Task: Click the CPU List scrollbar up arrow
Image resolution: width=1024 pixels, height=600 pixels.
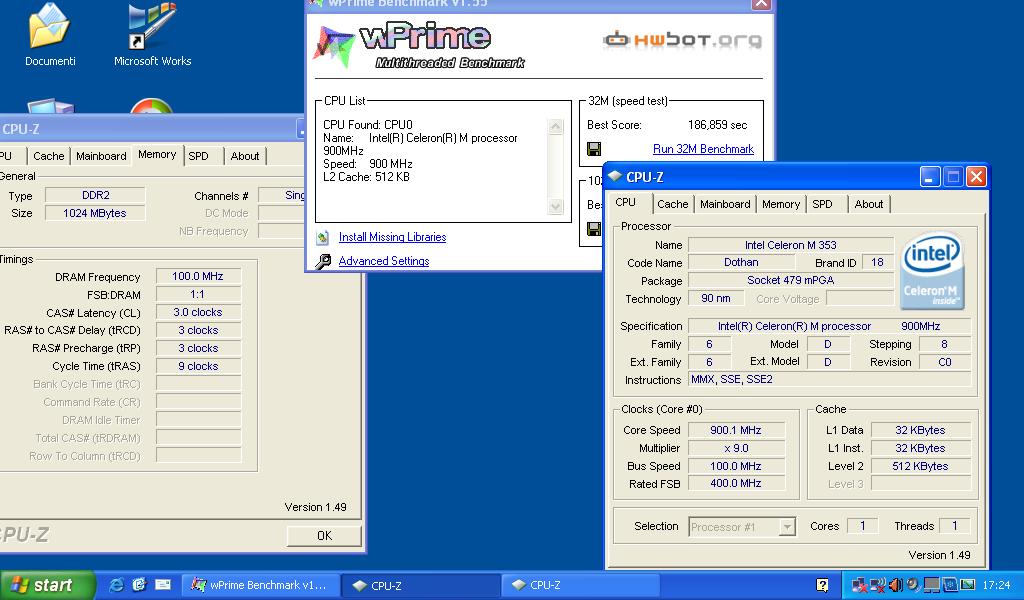Action: [556, 127]
